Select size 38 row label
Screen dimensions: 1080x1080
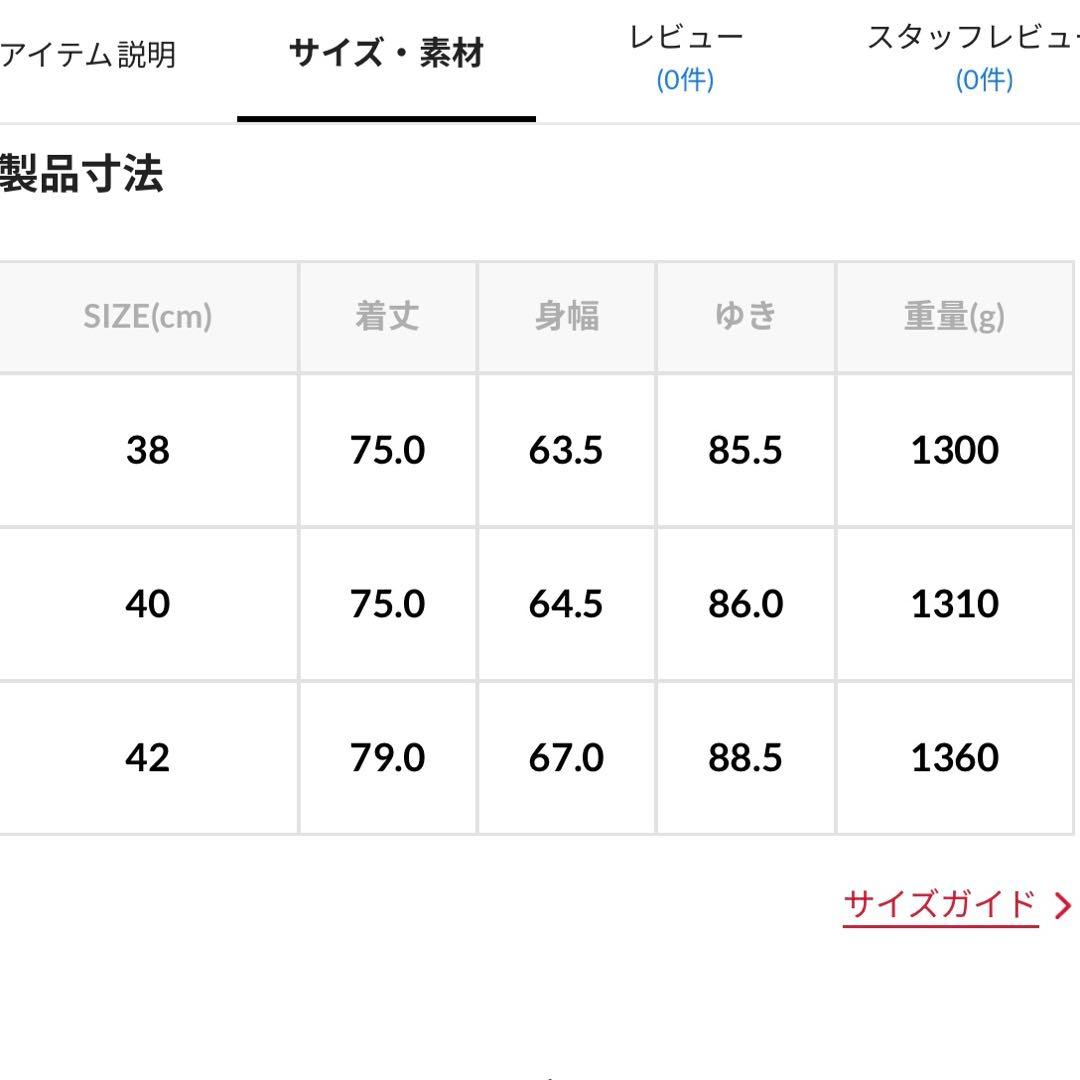[146, 450]
